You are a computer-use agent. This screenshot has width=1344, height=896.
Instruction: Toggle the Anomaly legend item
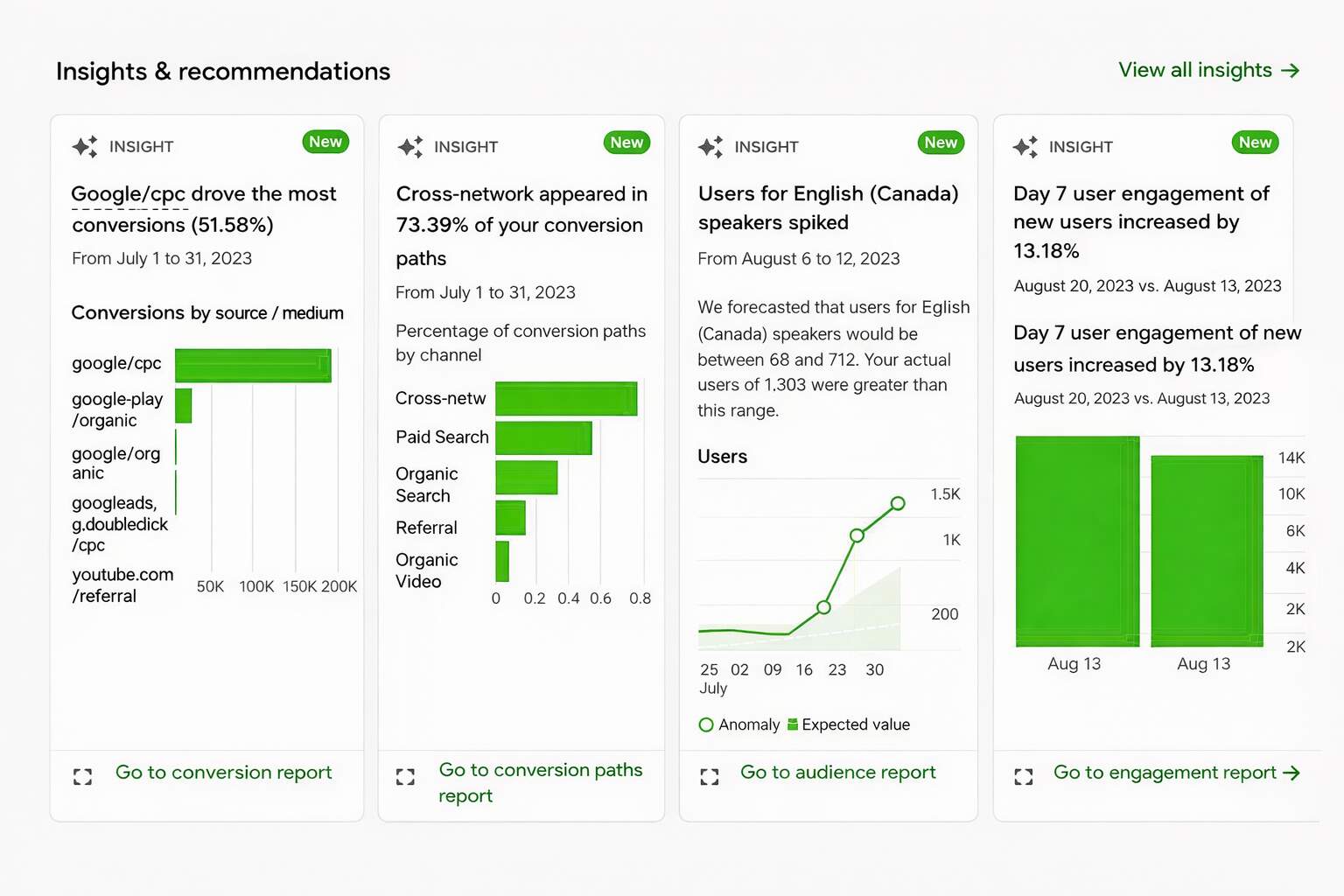point(739,724)
